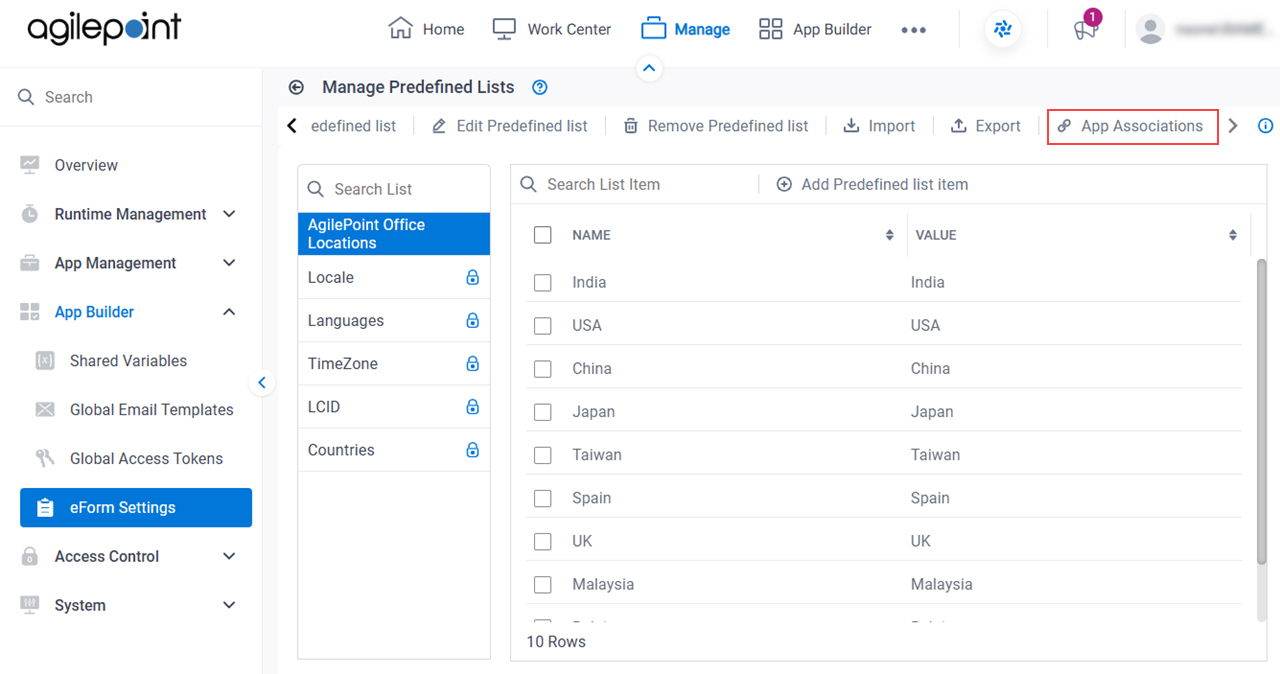The width and height of the screenshot is (1280, 674).
Task: Check the China row checkbox
Action: (543, 369)
